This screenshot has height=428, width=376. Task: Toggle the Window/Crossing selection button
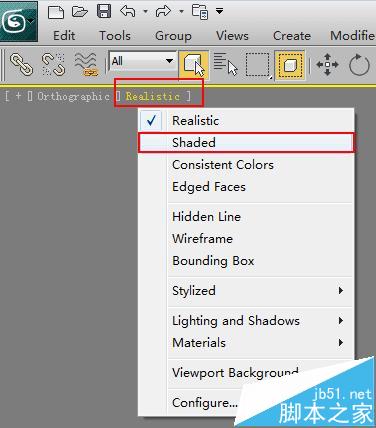point(290,65)
